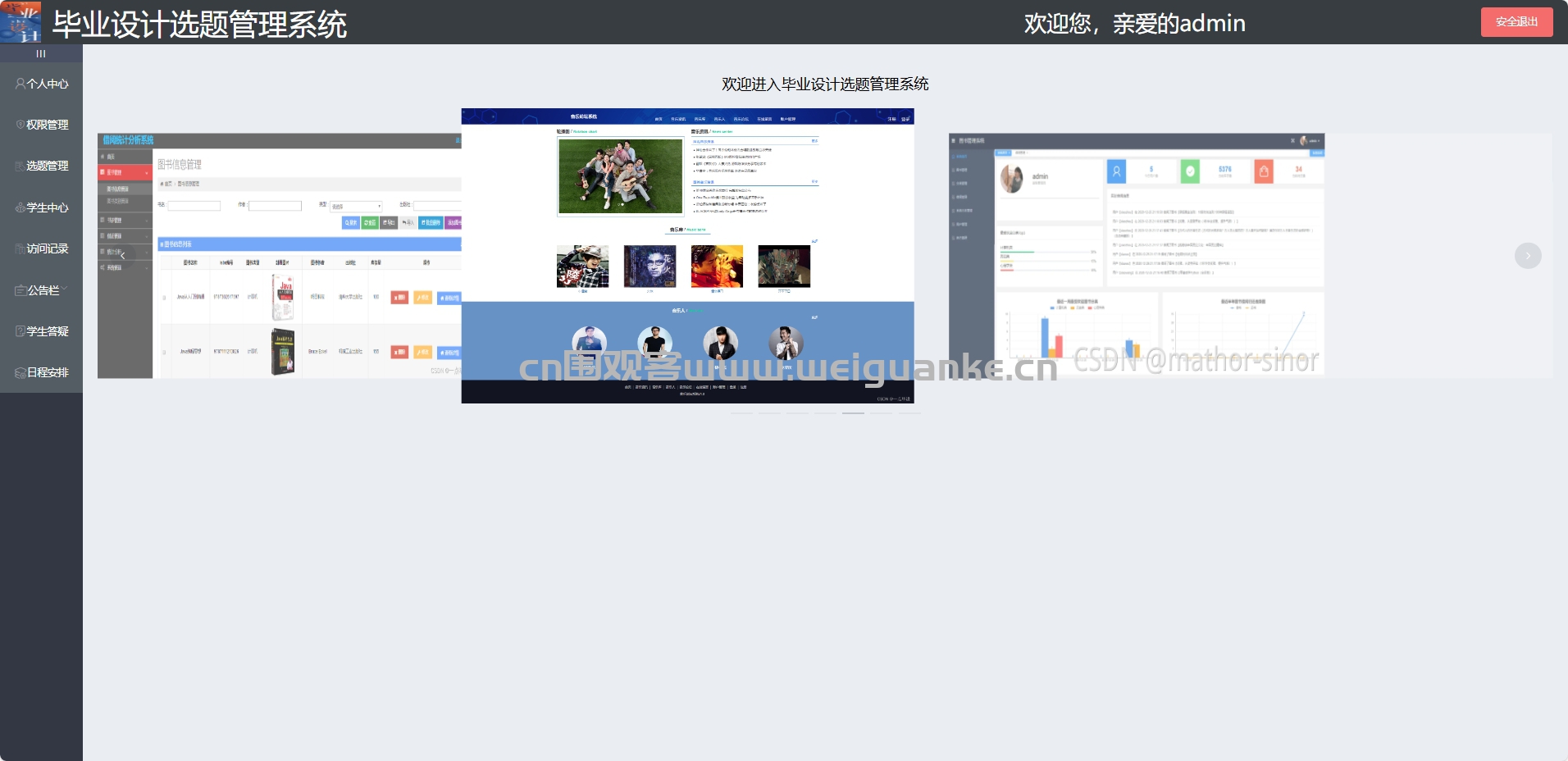Click the right admin dashboard slide
This screenshot has width=1568, height=761.
point(1137,256)
